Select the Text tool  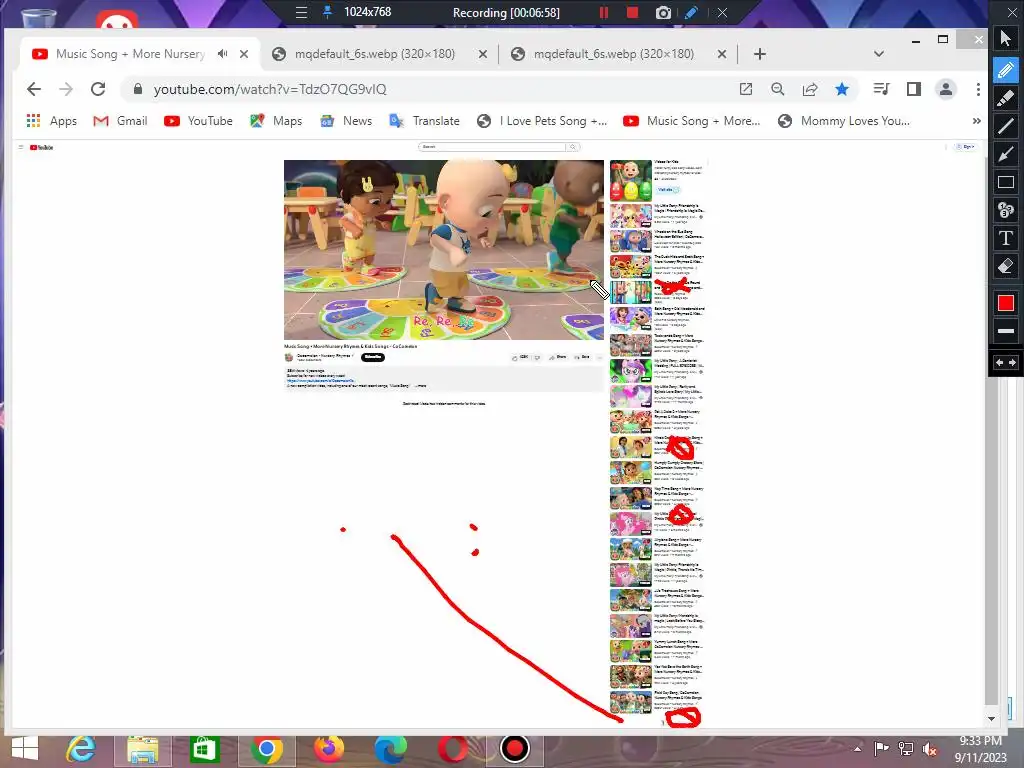coord(1006,238)
